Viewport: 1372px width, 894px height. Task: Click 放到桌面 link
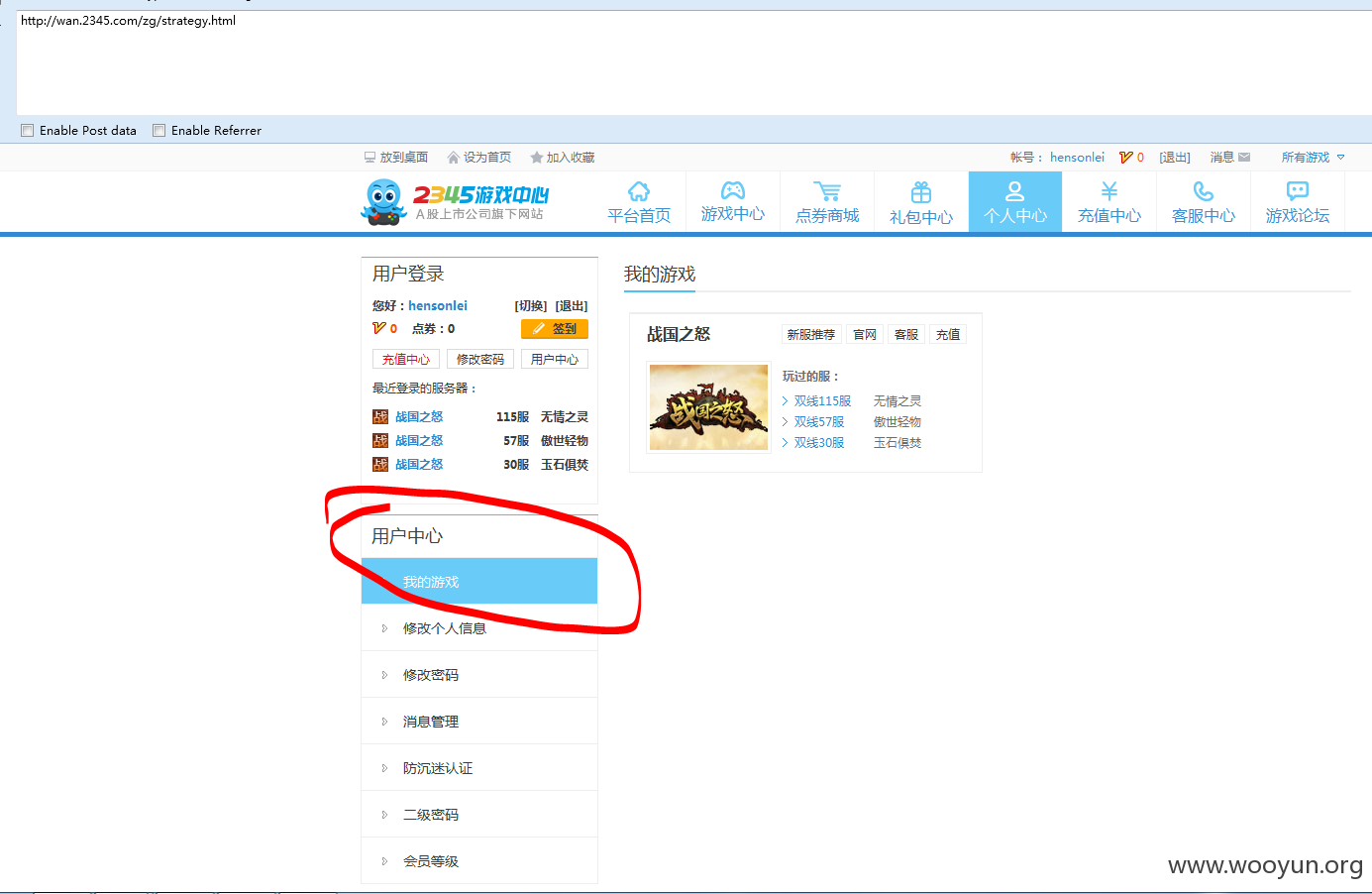click(x=404, y=158)
